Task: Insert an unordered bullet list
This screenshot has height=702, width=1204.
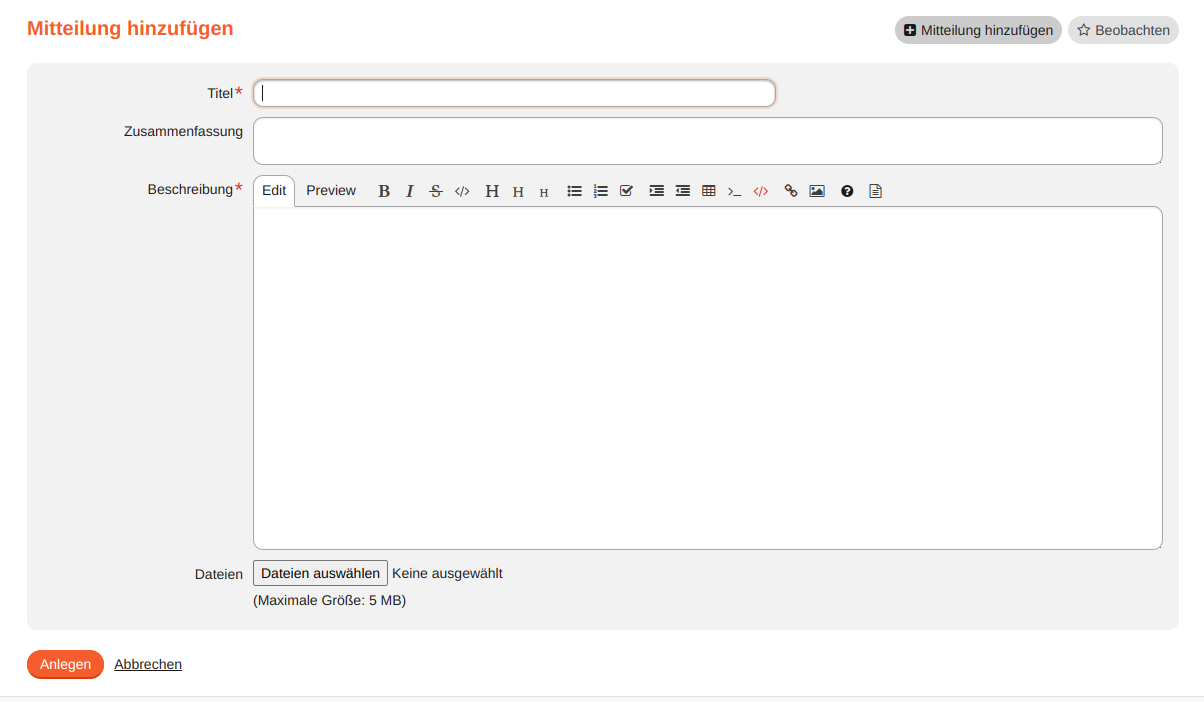Action: [575, 191]
